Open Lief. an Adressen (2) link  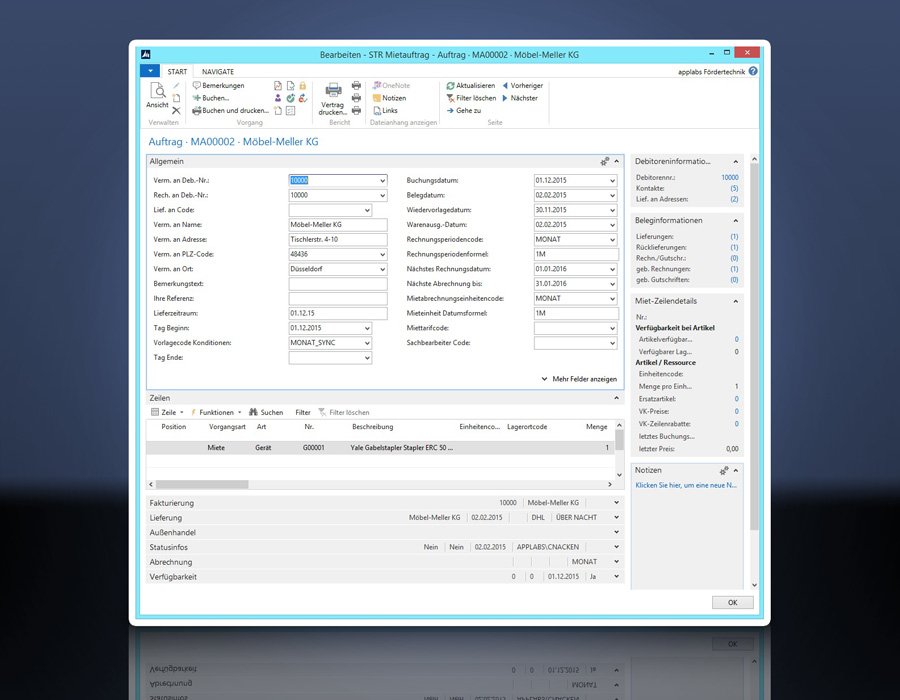pos(734,200)
